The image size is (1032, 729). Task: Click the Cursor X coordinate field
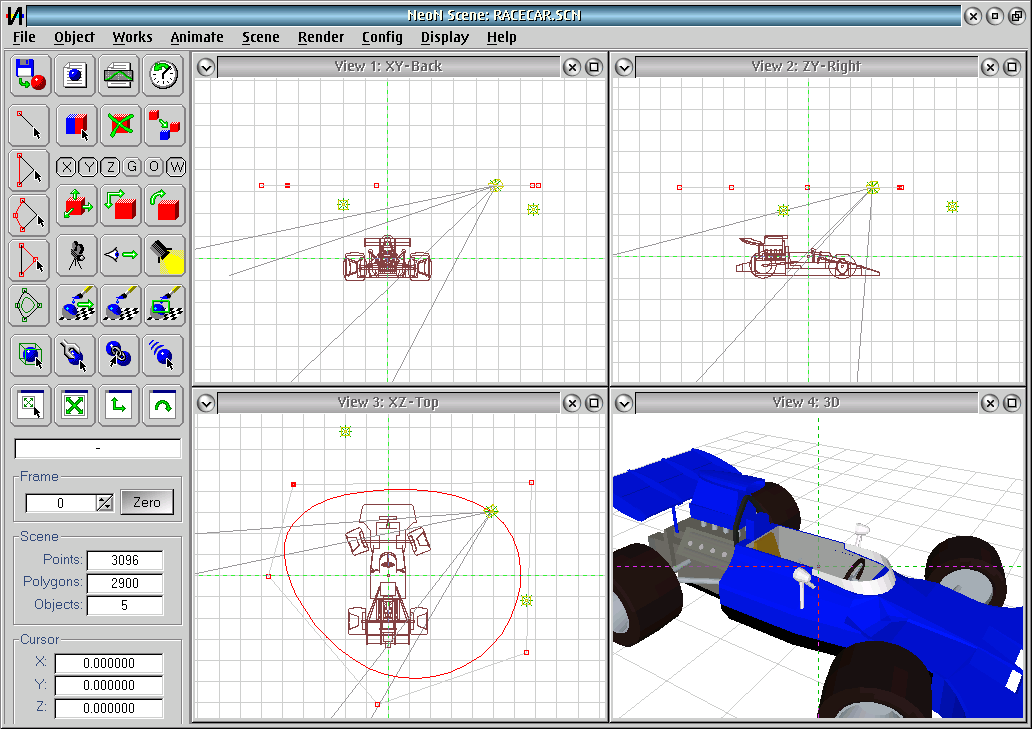click(109, 663)
